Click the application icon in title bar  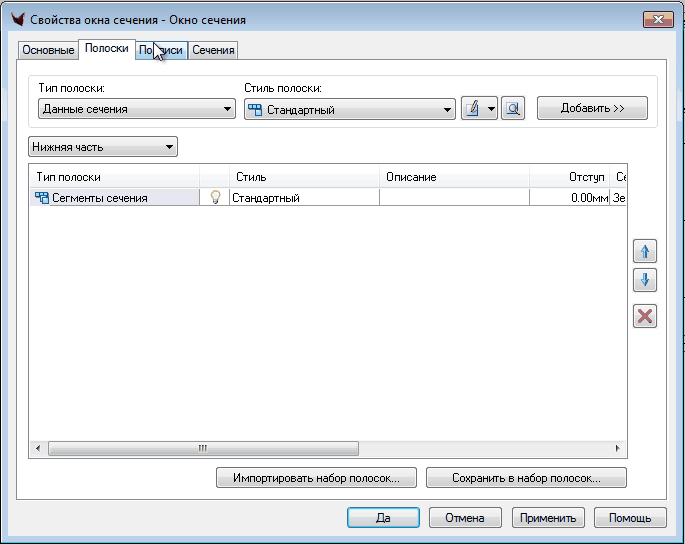15,19
